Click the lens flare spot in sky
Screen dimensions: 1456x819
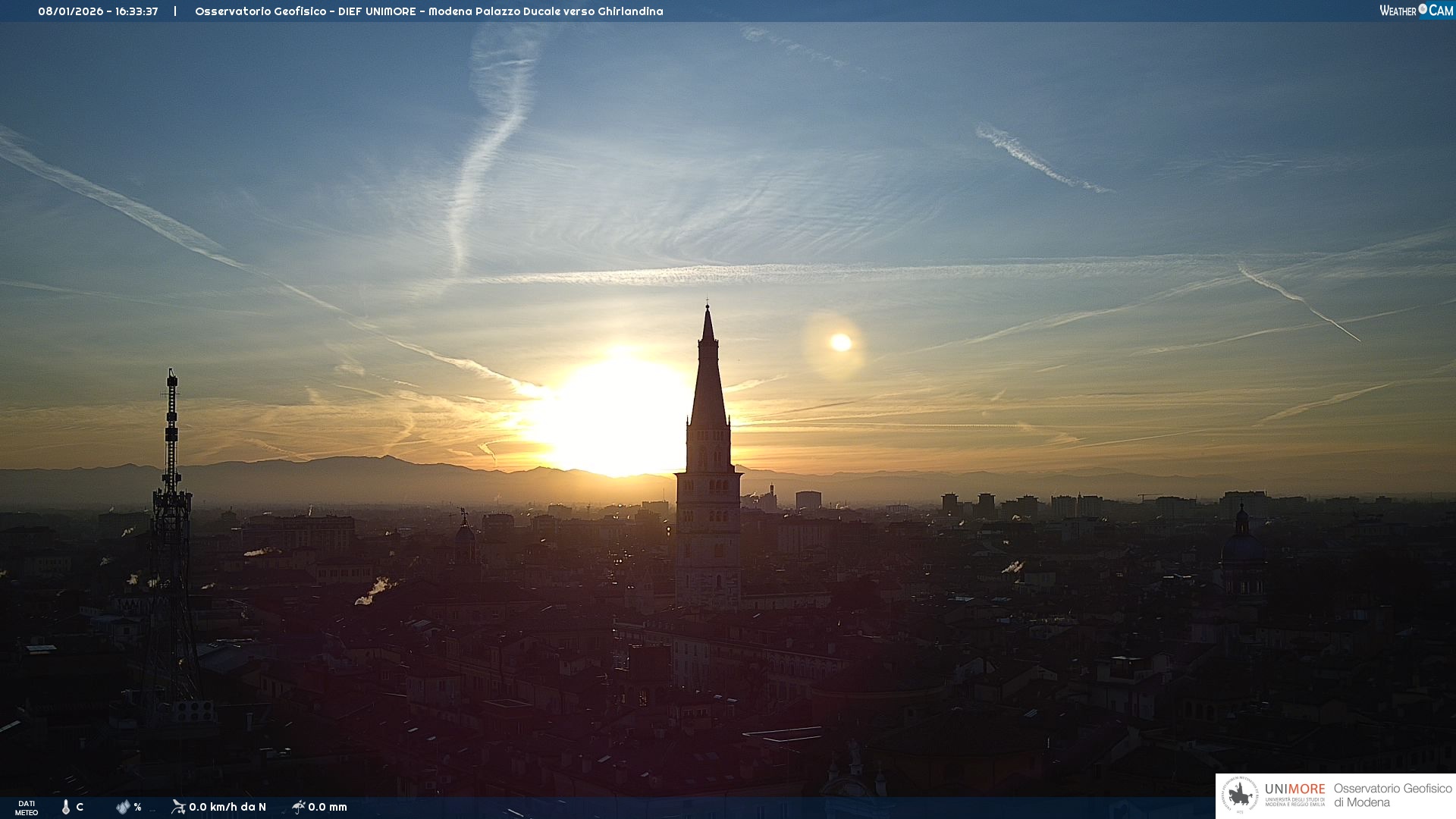point(840,343)
